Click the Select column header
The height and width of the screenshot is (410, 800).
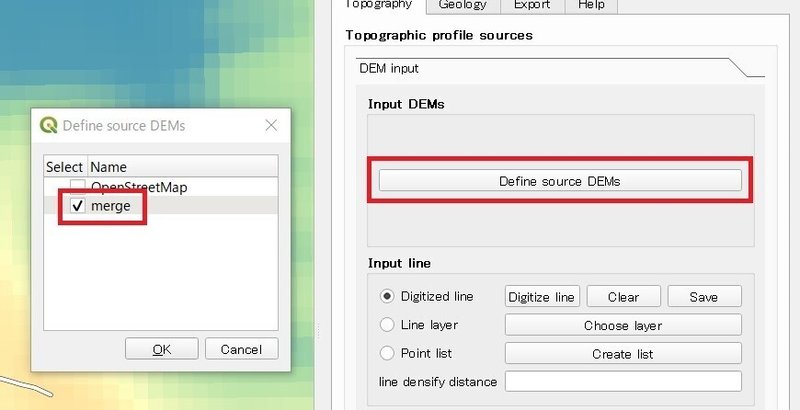[65, 167]
